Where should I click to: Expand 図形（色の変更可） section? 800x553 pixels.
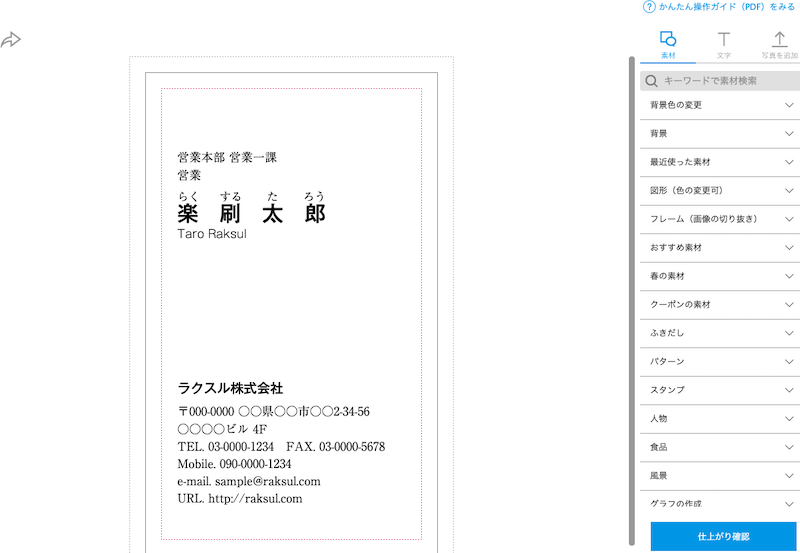click(720, 191)
